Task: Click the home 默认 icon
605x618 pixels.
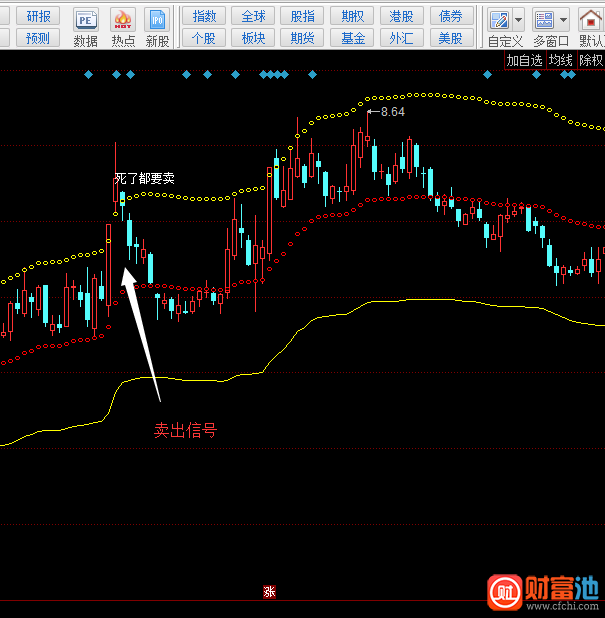Action: coord(591,20)
